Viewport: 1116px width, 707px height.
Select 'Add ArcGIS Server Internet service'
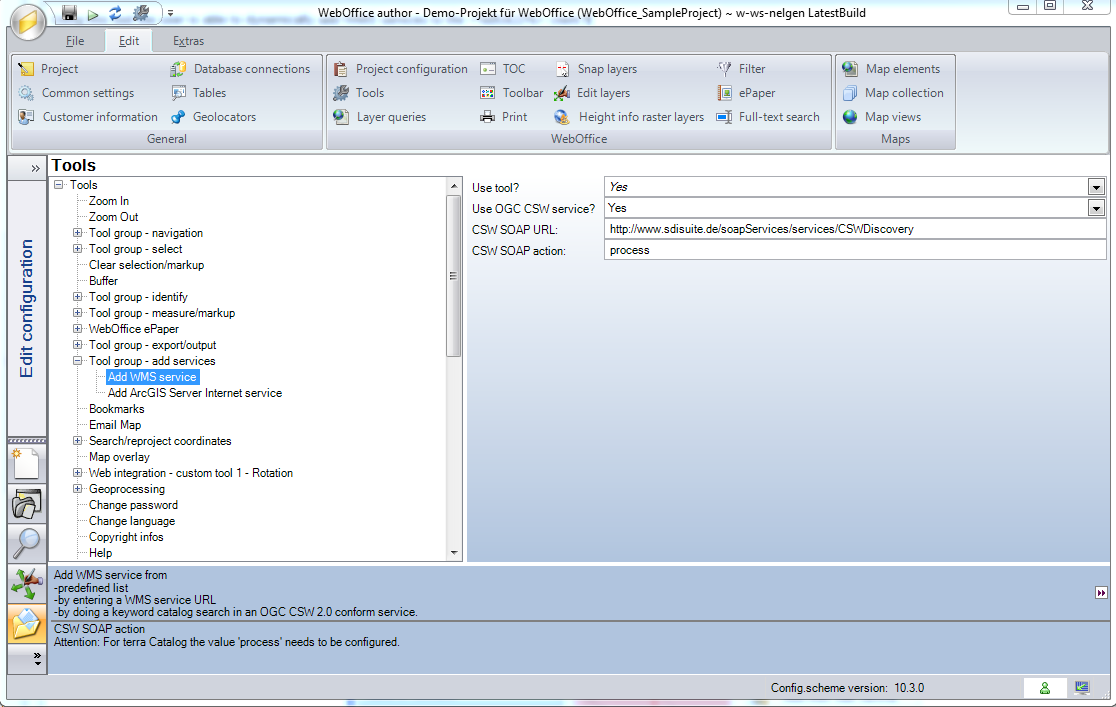pyautogui.click(x=194, y=392)
